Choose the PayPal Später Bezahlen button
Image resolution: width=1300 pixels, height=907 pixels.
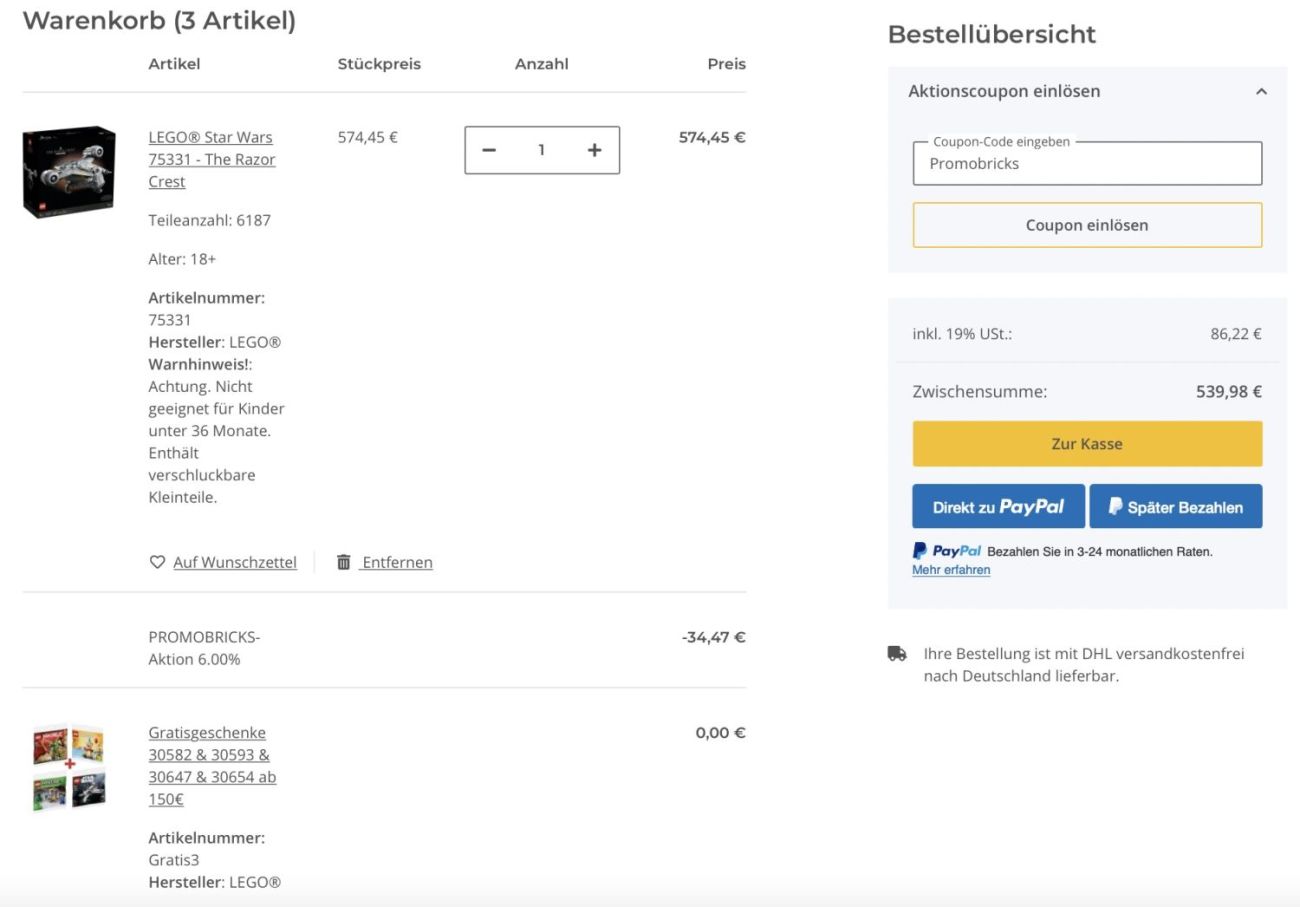tap(1175, 507)
